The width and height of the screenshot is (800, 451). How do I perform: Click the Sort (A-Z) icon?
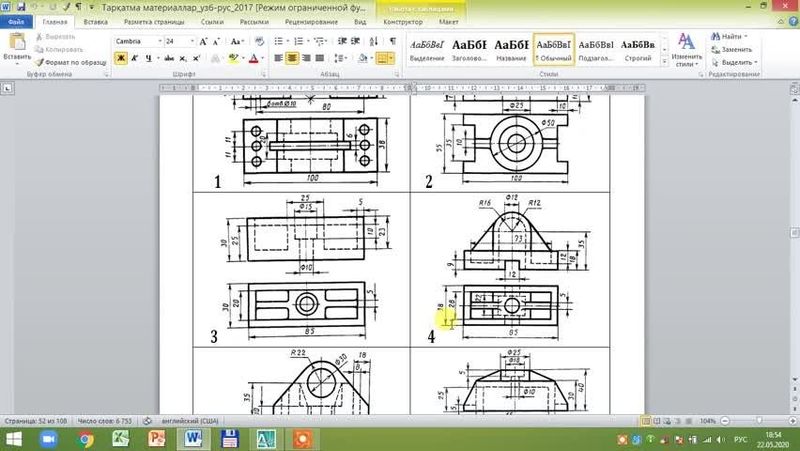[x=373, y=41]
